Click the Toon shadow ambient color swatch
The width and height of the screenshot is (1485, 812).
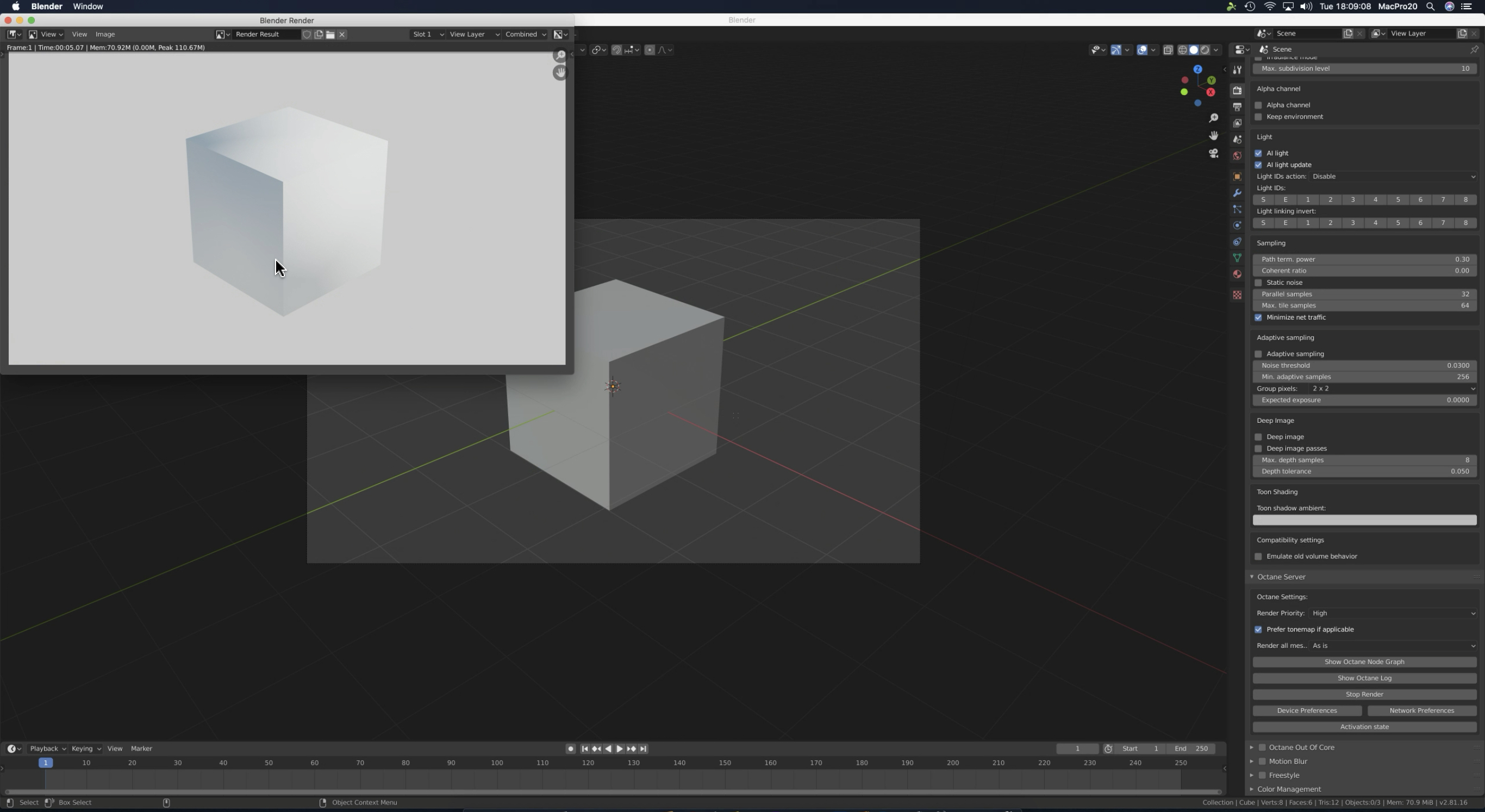(x=1364, y=520)
